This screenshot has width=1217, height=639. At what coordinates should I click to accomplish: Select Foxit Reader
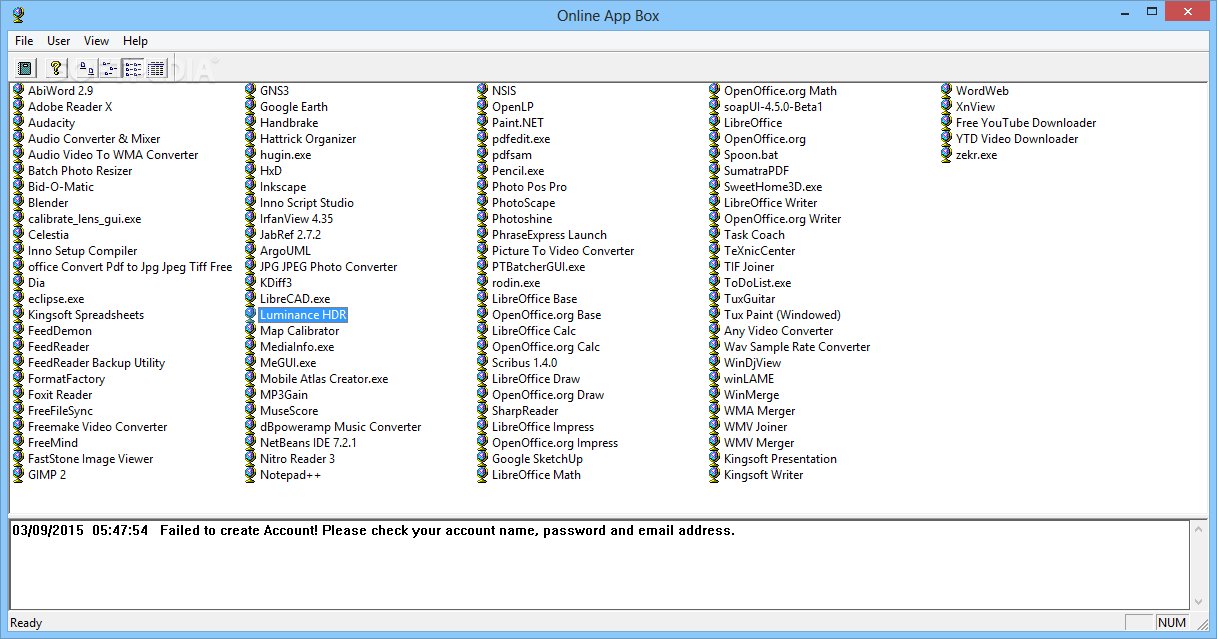[60, 395]
